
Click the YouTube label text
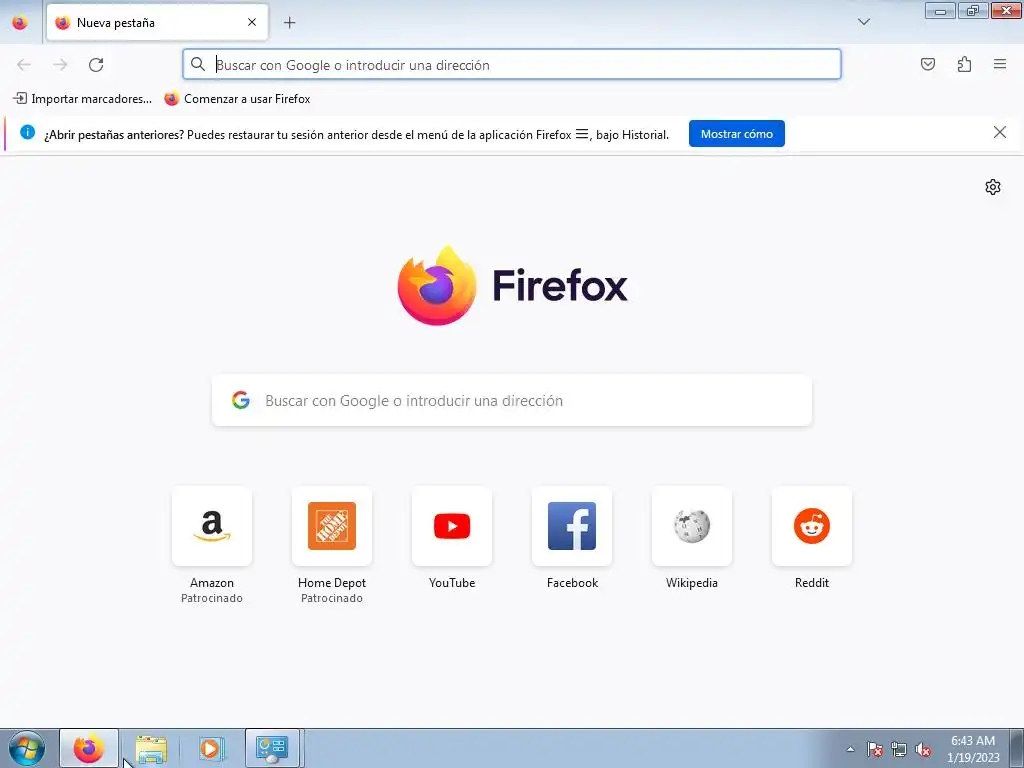click(x=452, y=583)
